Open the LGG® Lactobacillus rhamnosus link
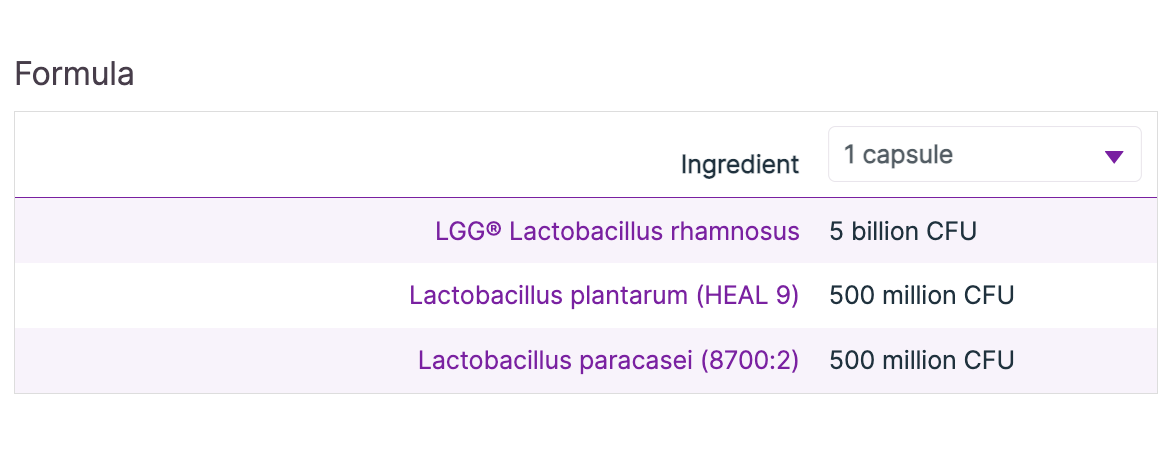This screenshot has width=1174, height=454. click(x=617, y=232)
